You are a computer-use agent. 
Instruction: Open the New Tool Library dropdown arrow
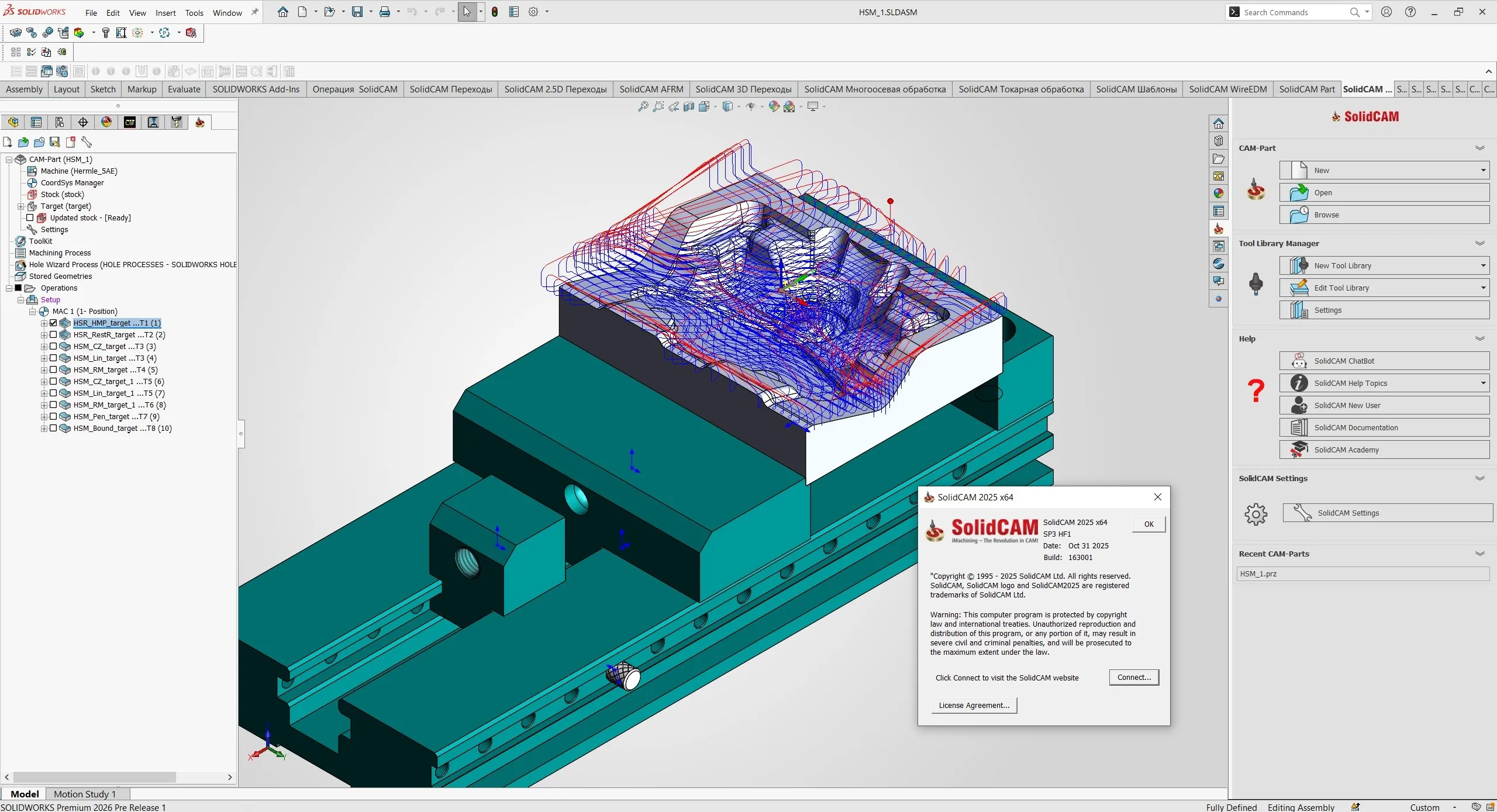tap(1483, 265)
